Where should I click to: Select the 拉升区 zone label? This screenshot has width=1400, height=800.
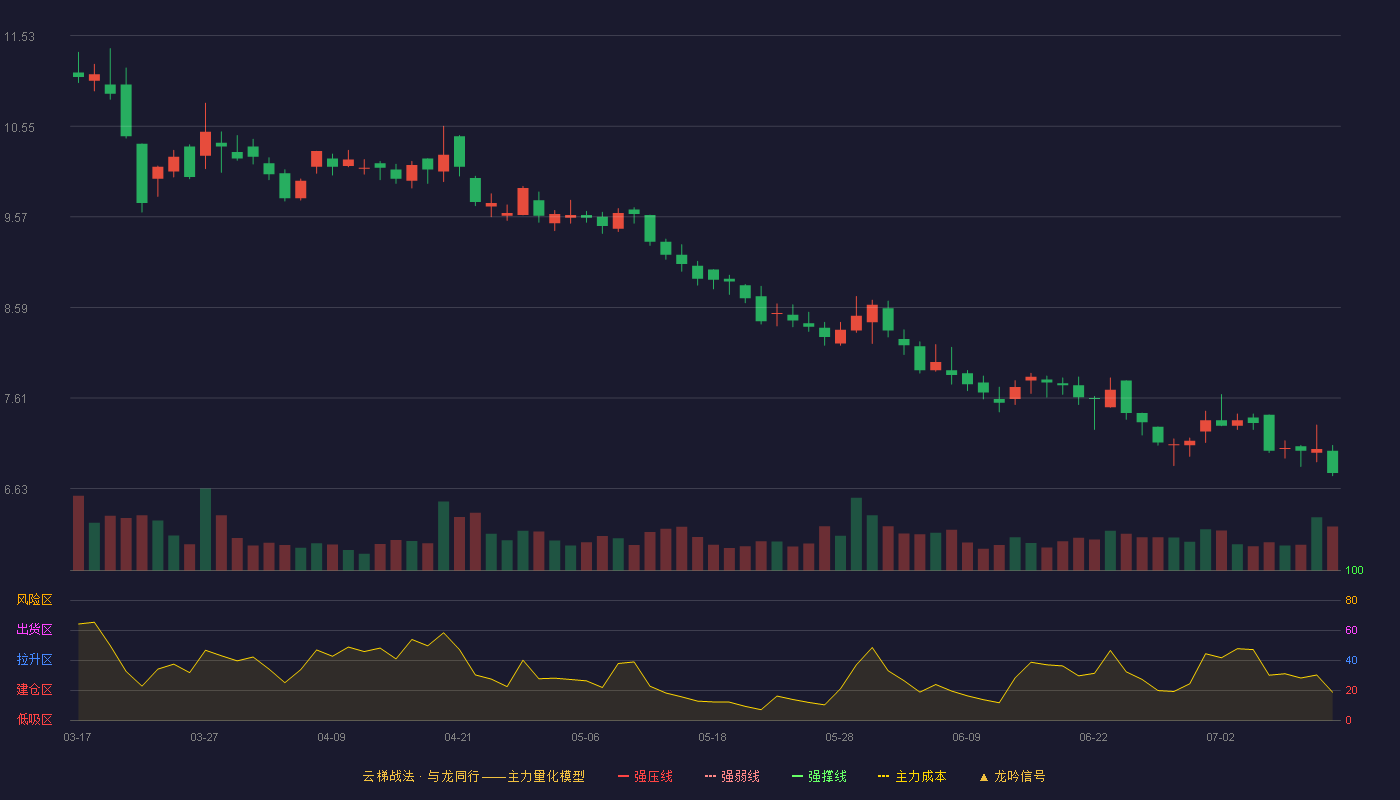click(34, 660)
